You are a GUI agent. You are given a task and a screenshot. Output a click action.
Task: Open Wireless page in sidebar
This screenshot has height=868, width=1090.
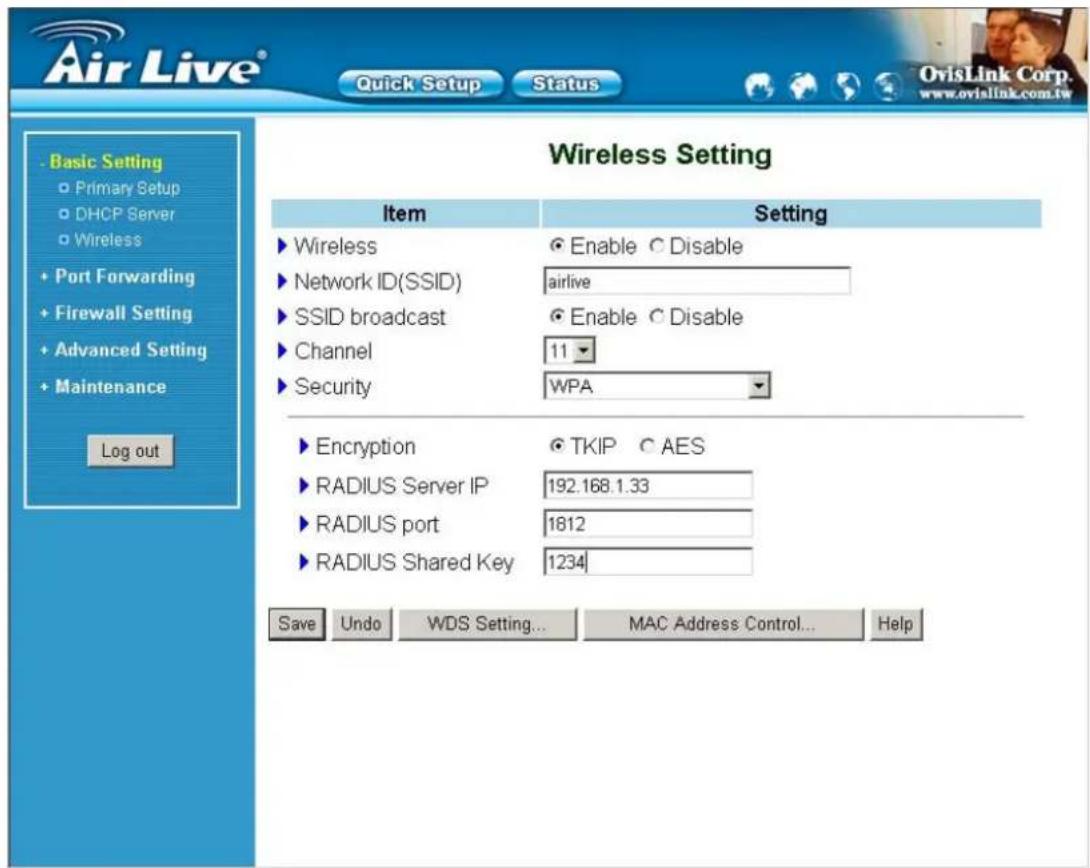coord(108,240)
